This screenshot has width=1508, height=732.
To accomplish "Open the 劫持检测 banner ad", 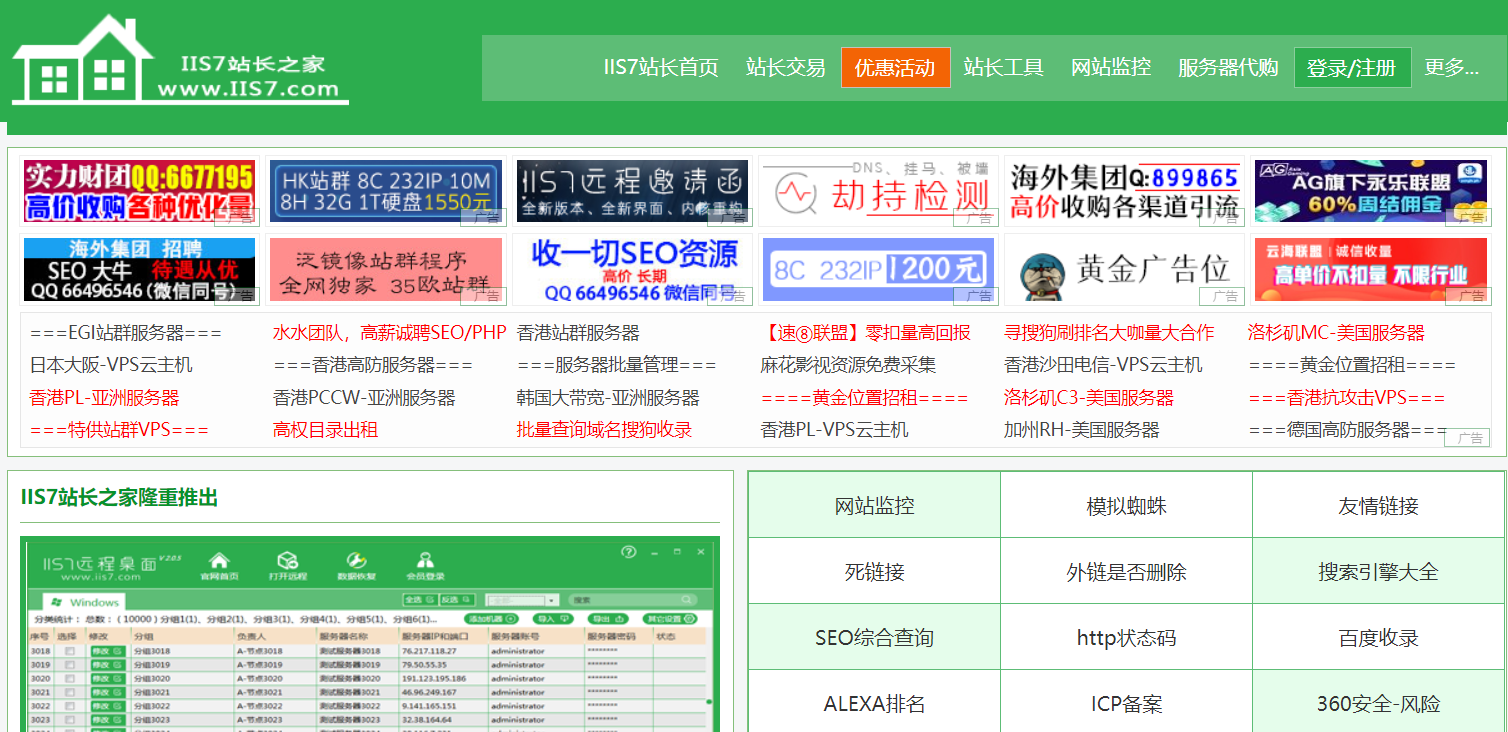I will 877,191.
